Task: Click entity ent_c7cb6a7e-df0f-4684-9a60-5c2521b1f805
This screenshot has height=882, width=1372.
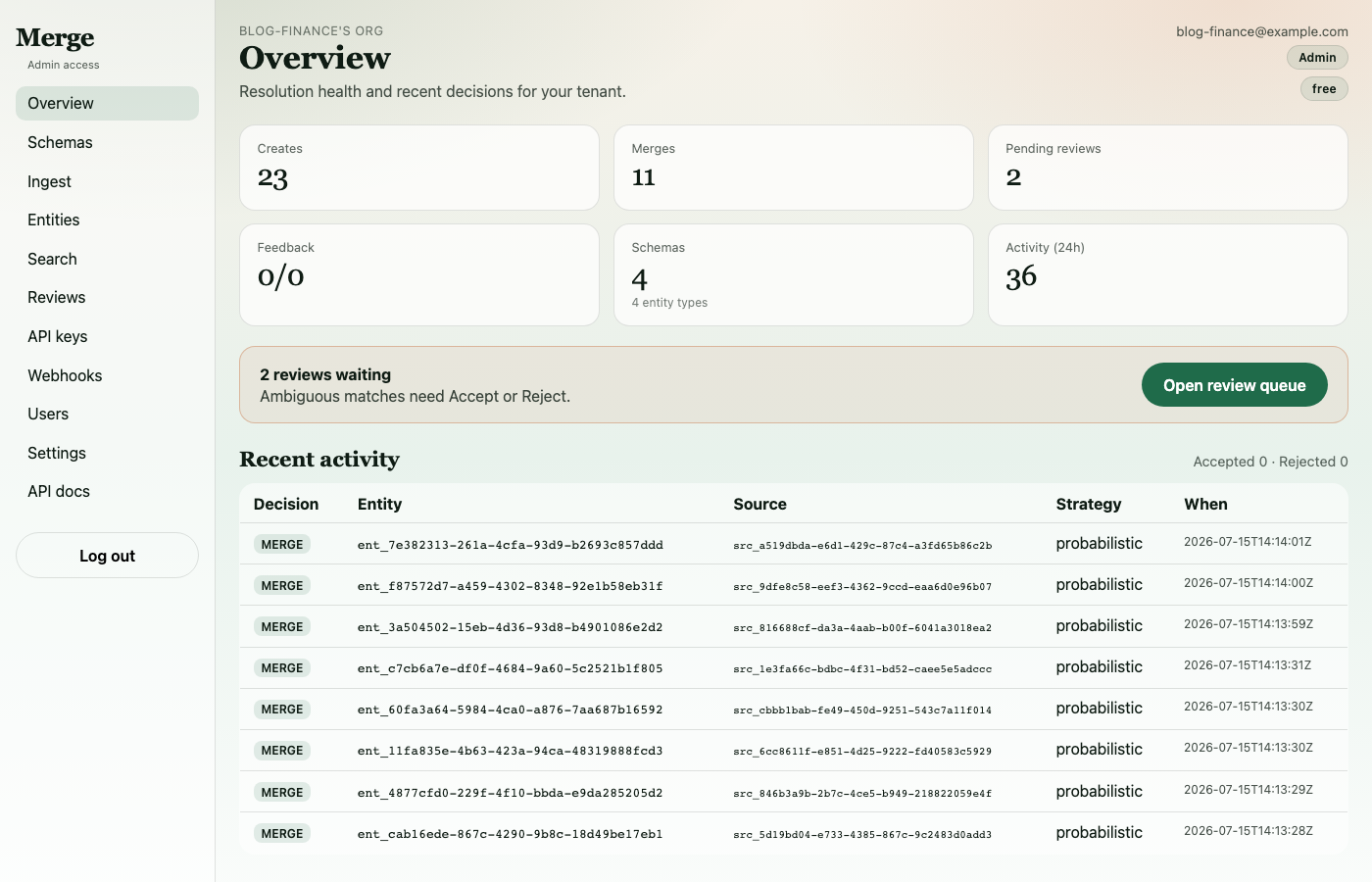Action: [x=511, y=668]
